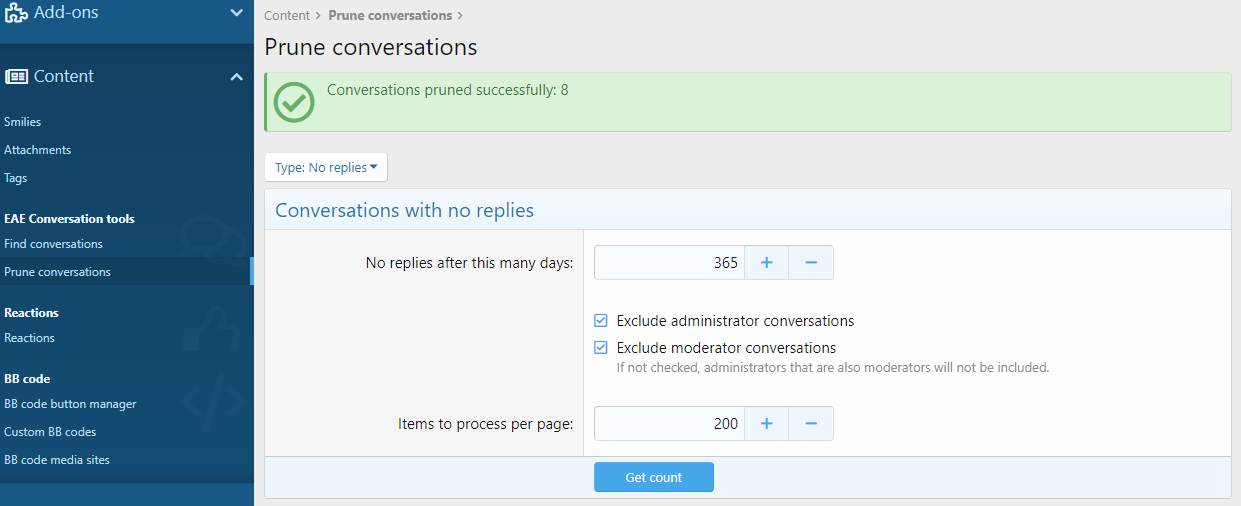Expand the Add-ons section chevron
This screenshot has width=1241, height=506.
(236, 13)
